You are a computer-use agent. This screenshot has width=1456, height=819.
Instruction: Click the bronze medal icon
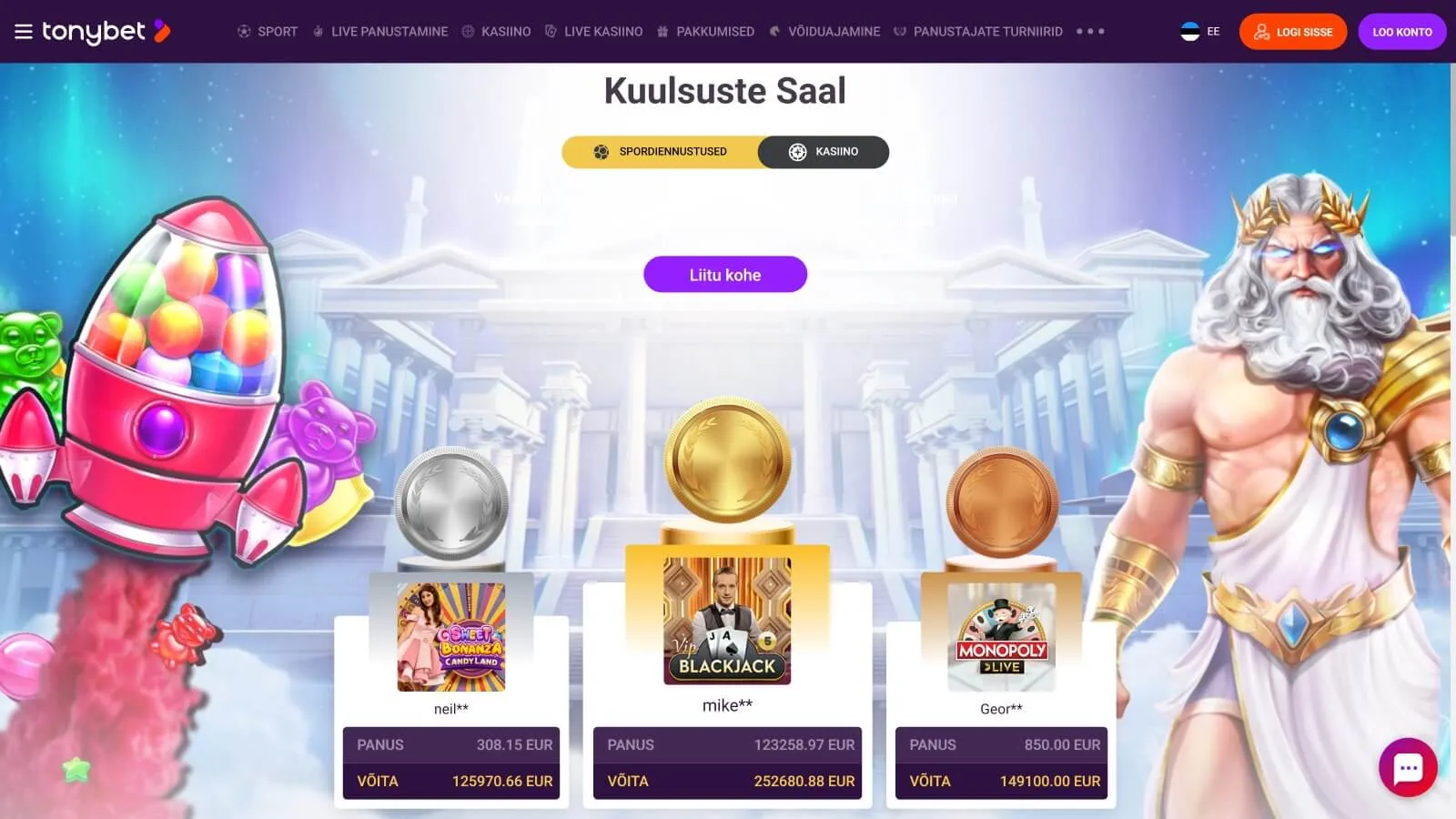pyautogui.click(x=1002, y=503)
